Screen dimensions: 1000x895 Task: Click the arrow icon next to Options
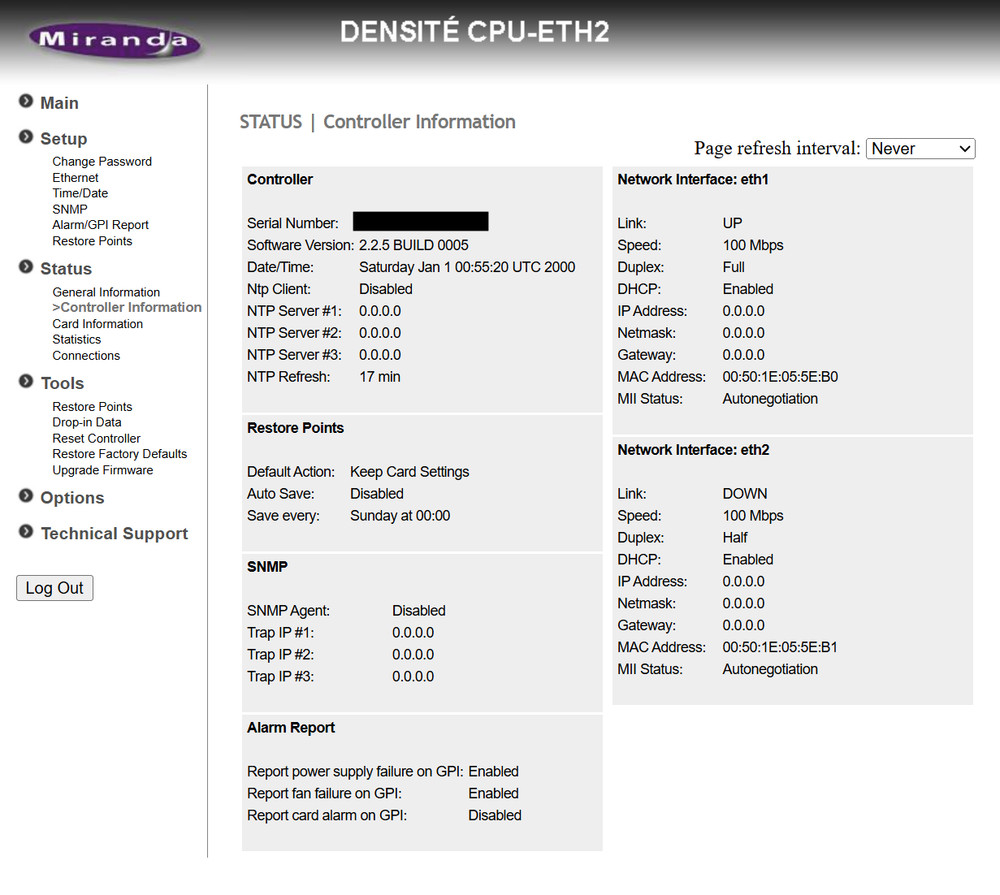[x=26, y=497]
